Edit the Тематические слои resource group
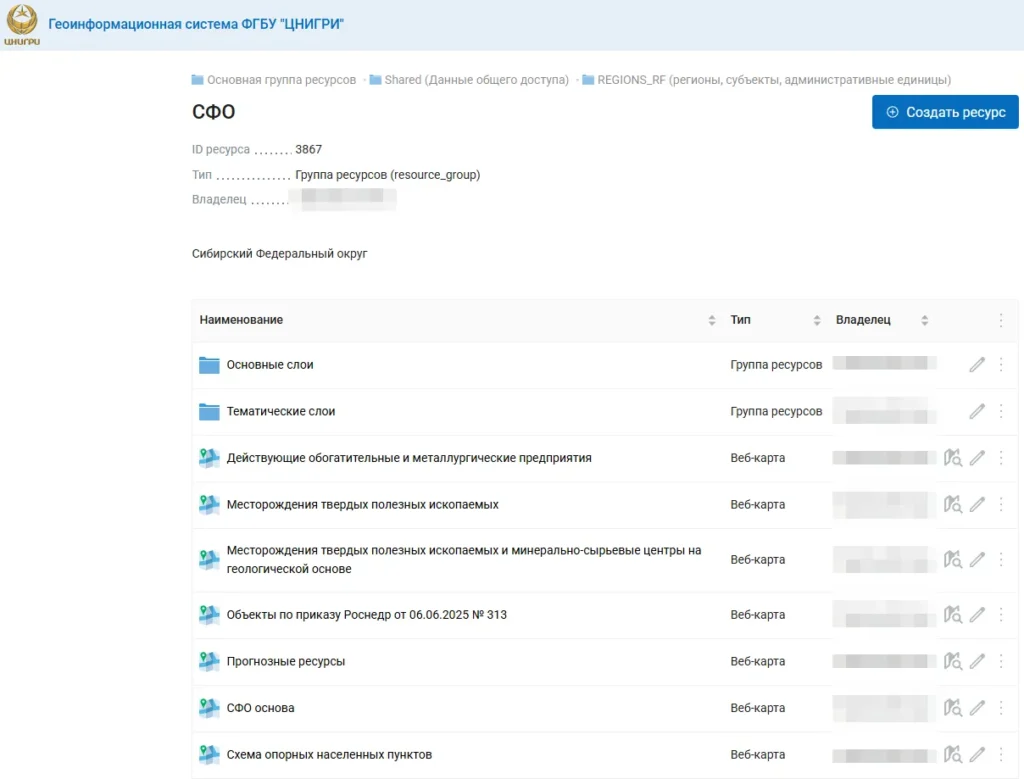The image size is (1024, 779). tap(977, 411)
